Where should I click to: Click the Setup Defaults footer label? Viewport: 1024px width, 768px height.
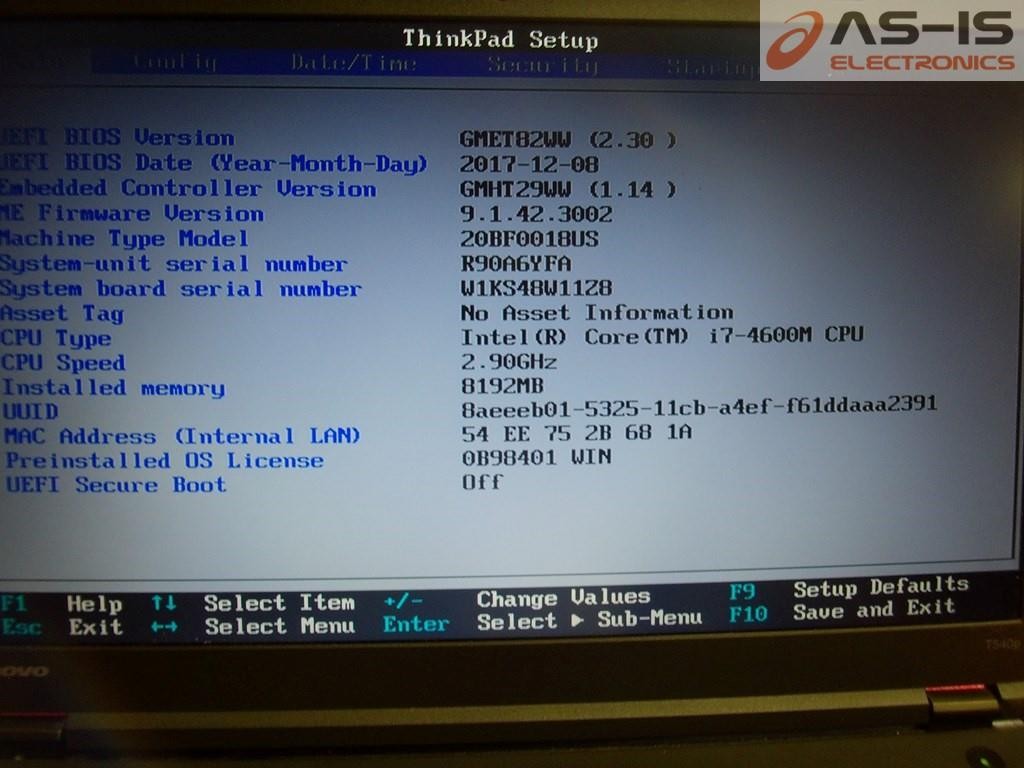(x=881, y=587)
